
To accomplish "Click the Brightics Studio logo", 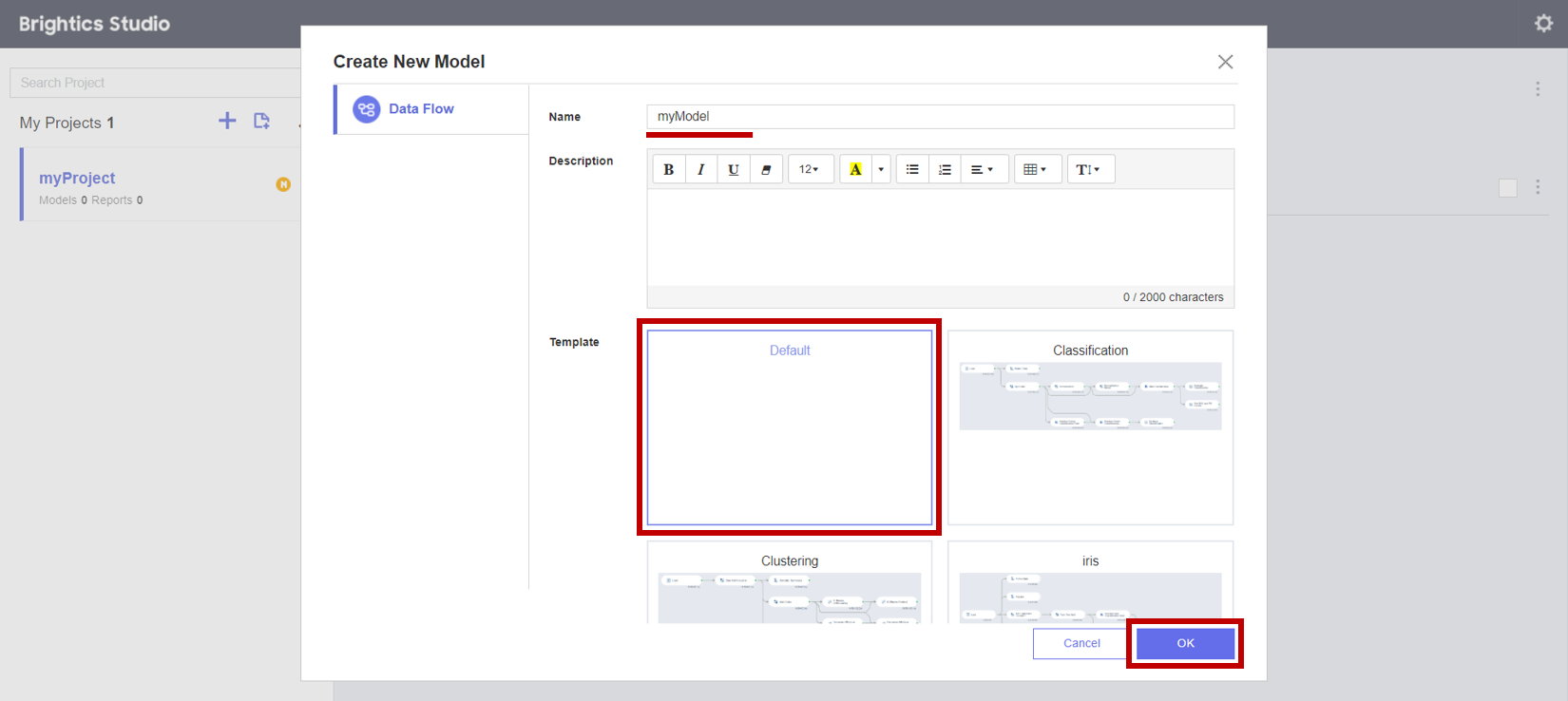I will click(94, 24).
